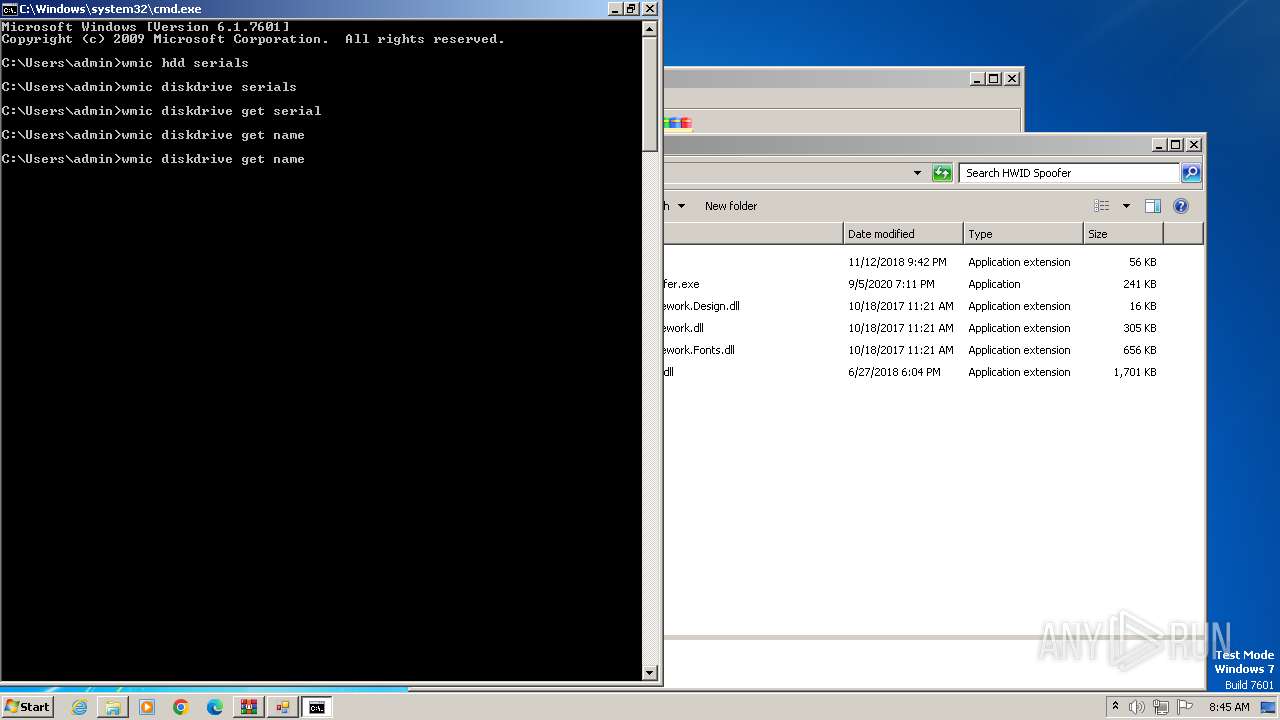The width and height of the screenshot is (1280, 720).
Task: Open the cmd.exe title bar system icon
Action: (9, 9)
